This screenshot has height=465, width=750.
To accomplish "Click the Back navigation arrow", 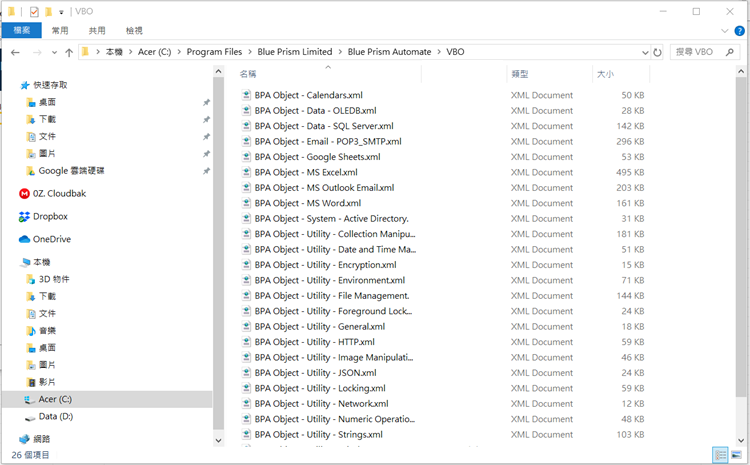I will (x=15, y=52).
